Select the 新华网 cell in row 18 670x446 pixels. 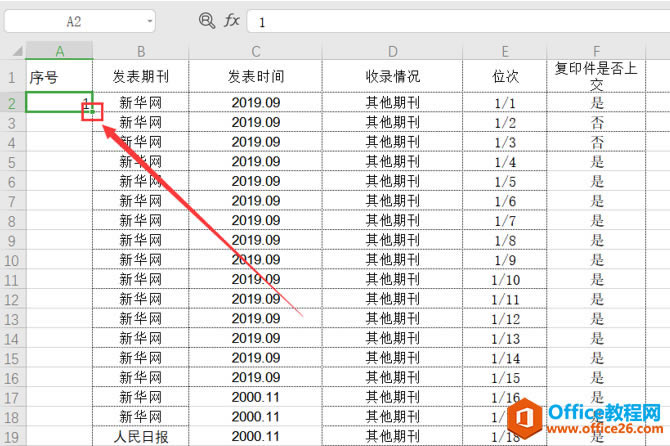(x=141, y=417)
